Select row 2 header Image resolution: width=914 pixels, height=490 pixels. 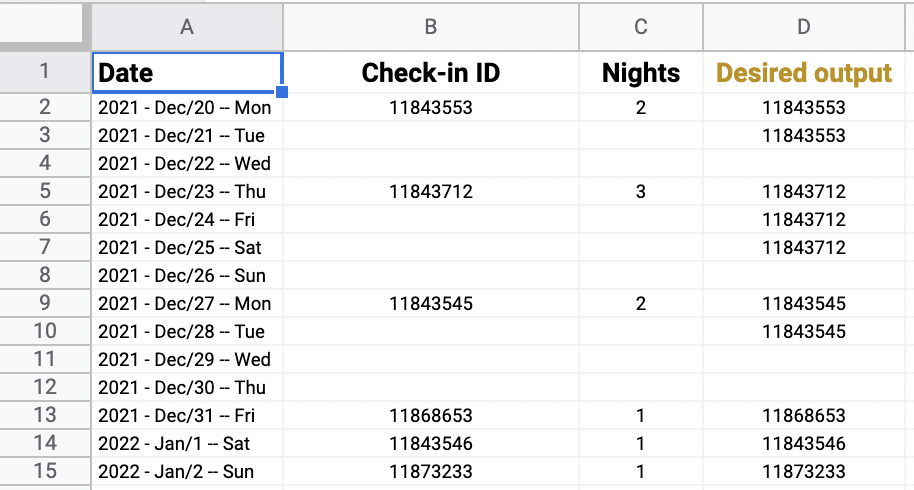point(45,107)
